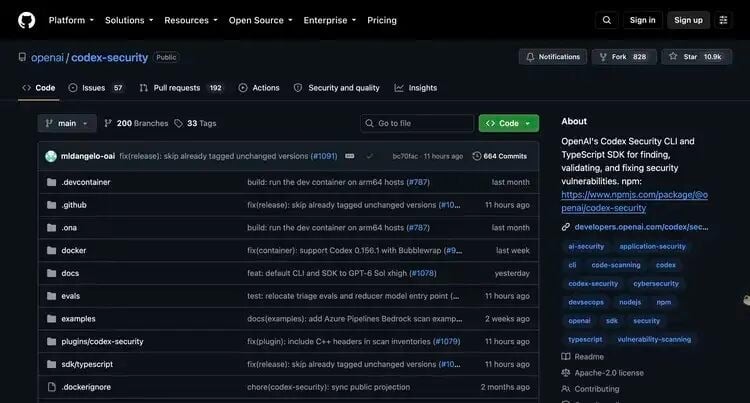
Task: Click the graph icon on Insights tab
Action: click(x=399, y=88)
